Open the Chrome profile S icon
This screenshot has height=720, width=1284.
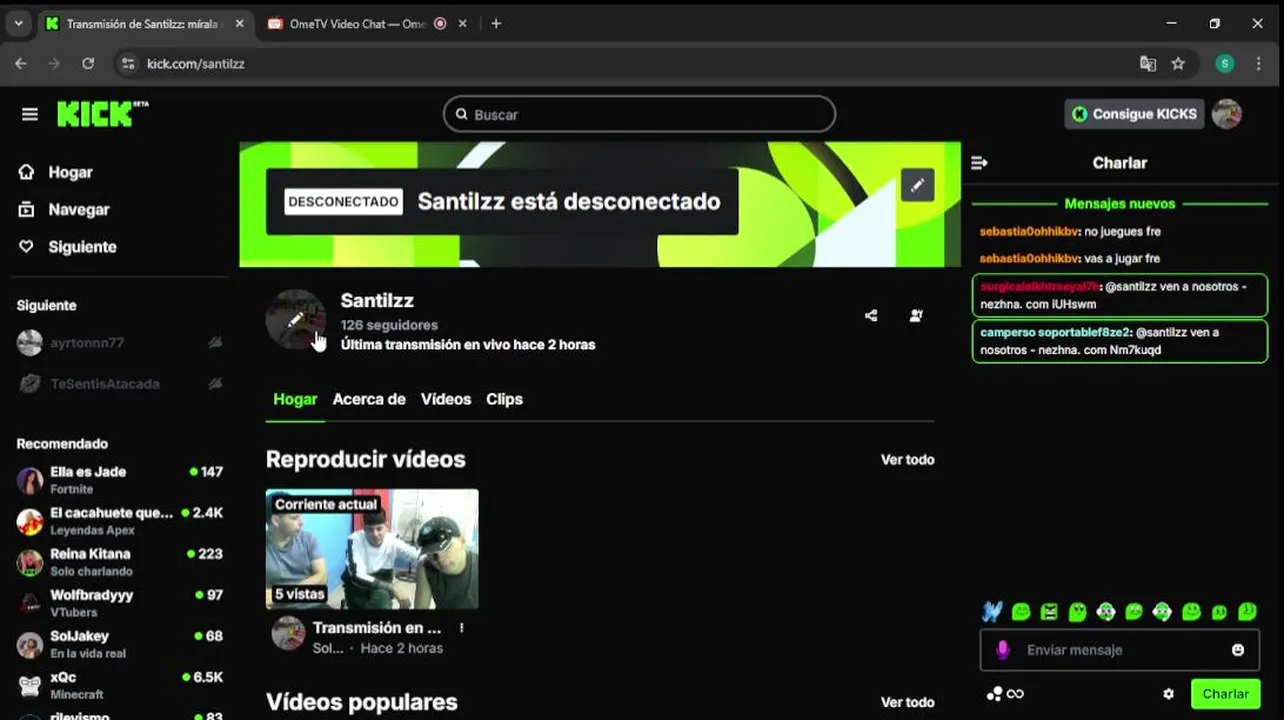(1225, 63)
